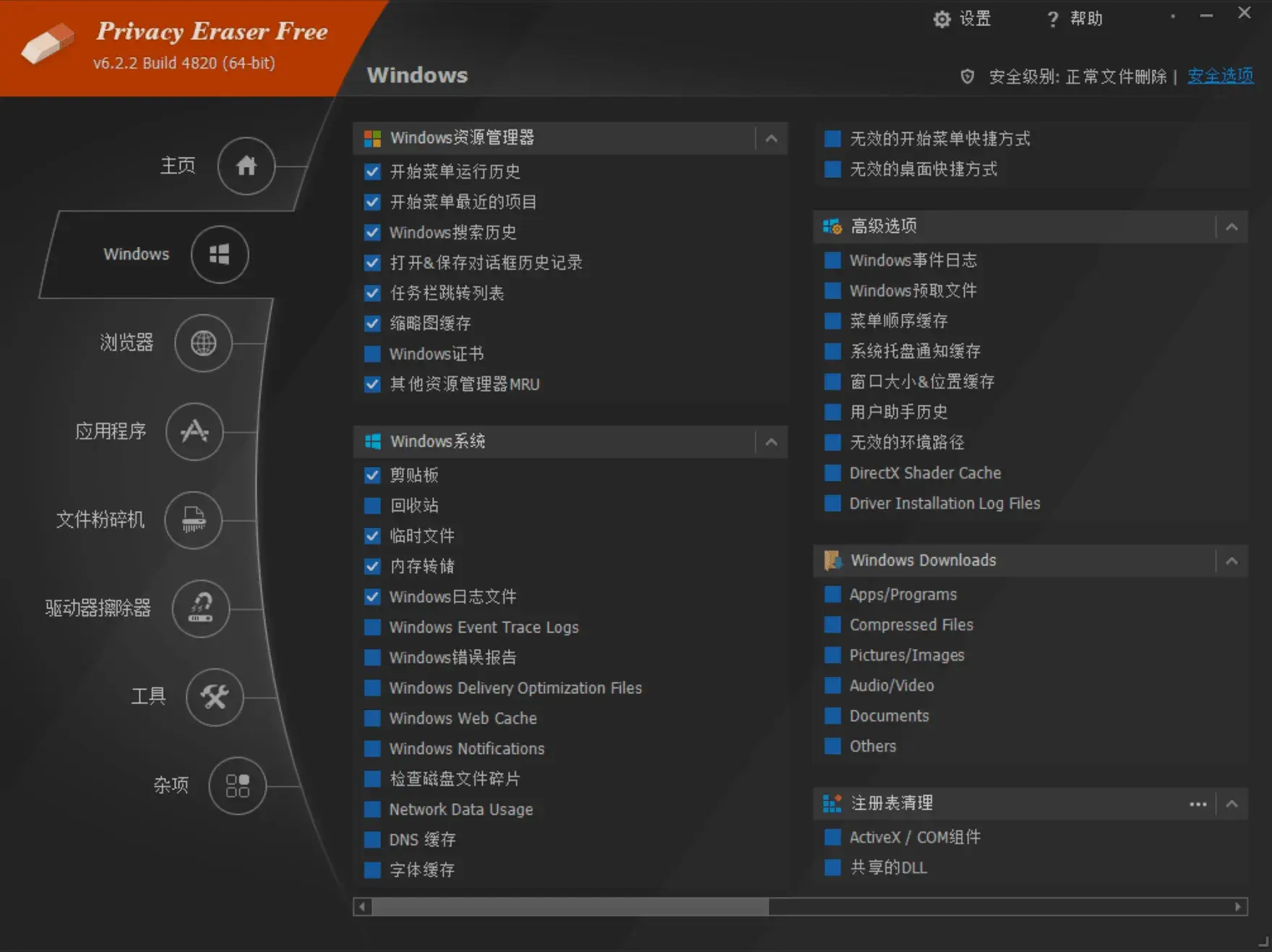
Task: Uncheck 缩略图缓存
Action: (x=372, y=323)
